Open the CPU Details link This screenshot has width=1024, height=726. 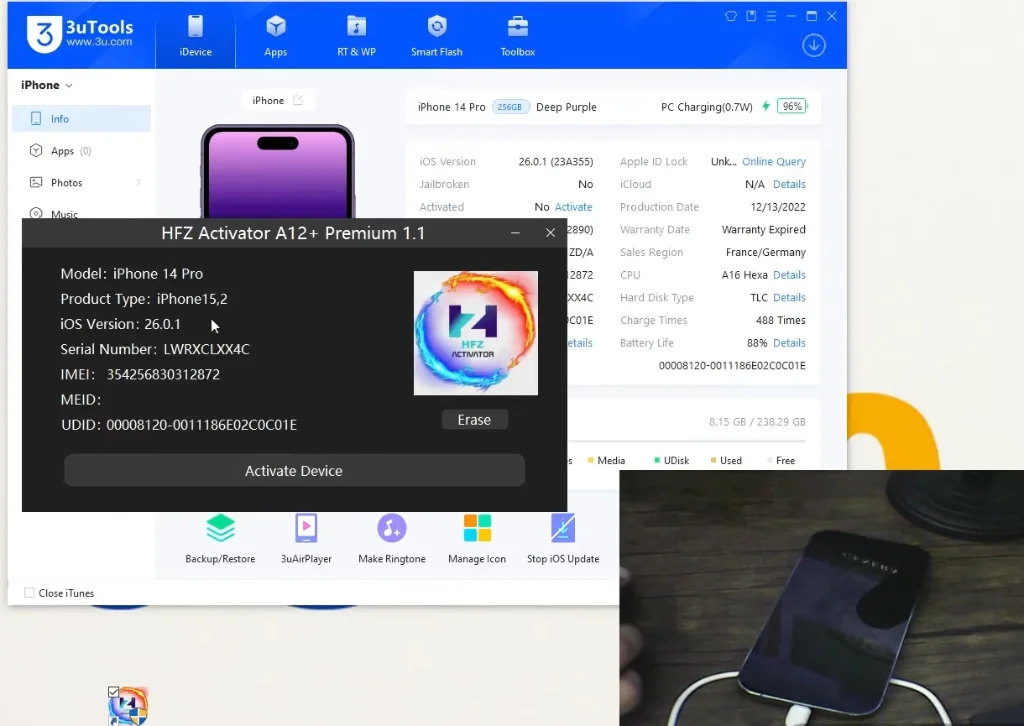(789, 275)
